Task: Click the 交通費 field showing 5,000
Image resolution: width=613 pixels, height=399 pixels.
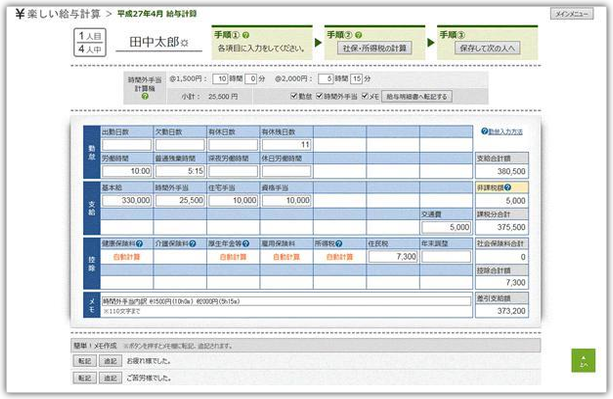Action: point(446,227)
